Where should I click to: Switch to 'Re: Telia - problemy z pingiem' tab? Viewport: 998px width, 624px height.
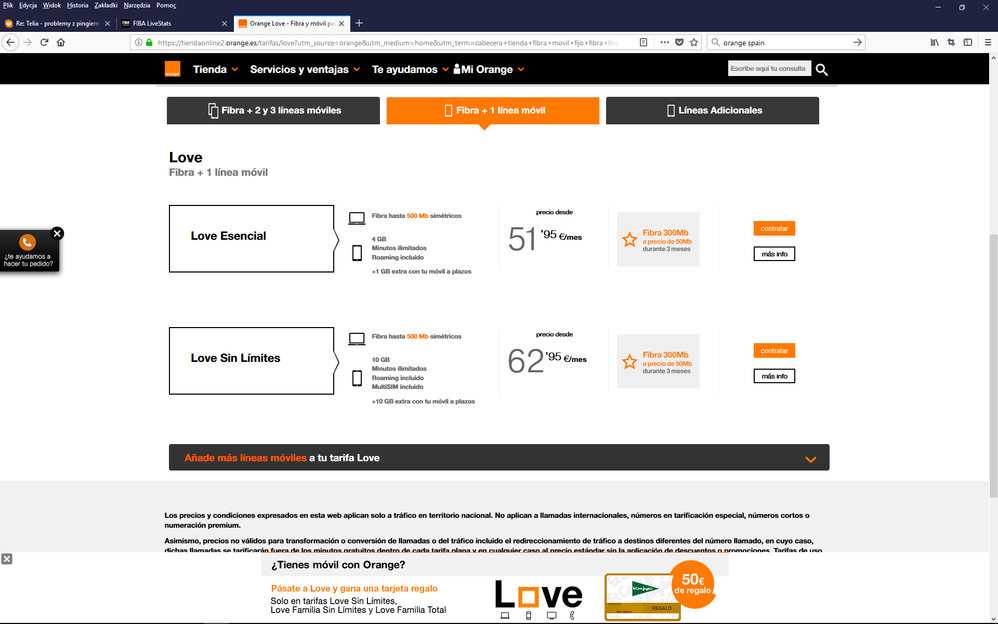click(x=57, y=24)
